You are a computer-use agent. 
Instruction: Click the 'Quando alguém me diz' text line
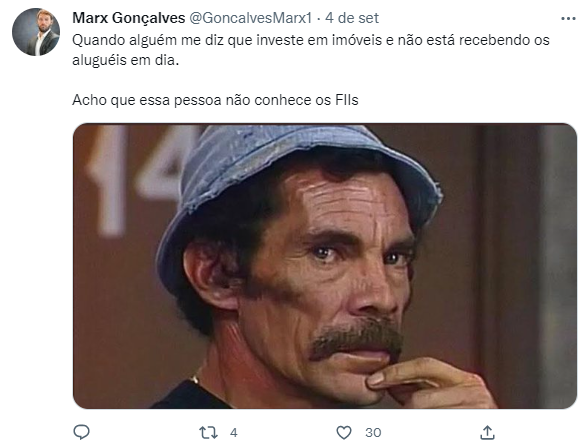pyautogui.click(x=310, y=40)
